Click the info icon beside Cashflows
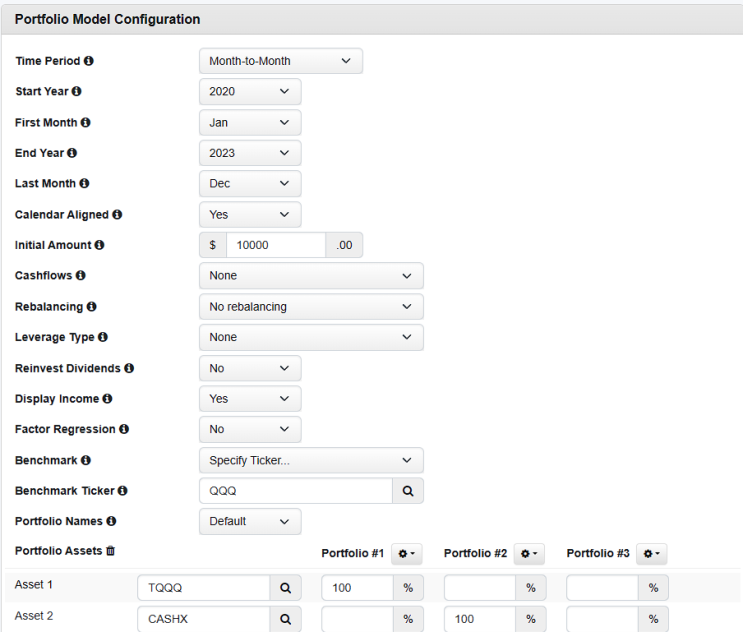 pos(81,275)
